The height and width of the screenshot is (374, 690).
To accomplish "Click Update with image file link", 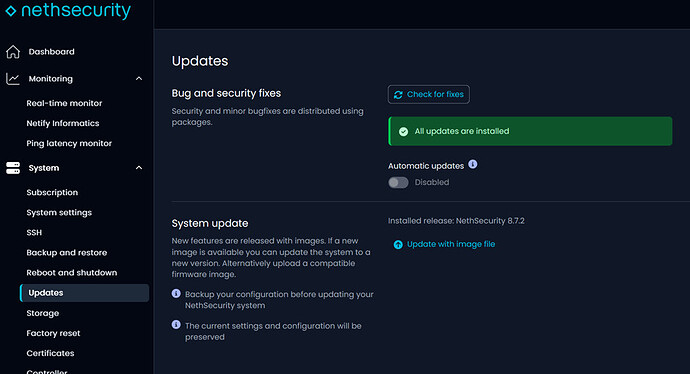I will click(451, 244).
